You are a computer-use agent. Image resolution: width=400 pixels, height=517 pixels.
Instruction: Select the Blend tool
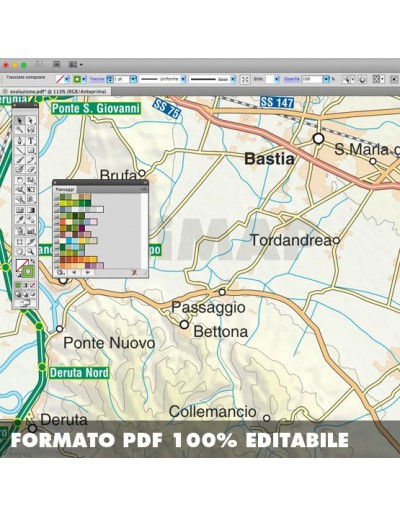[30, 220]
